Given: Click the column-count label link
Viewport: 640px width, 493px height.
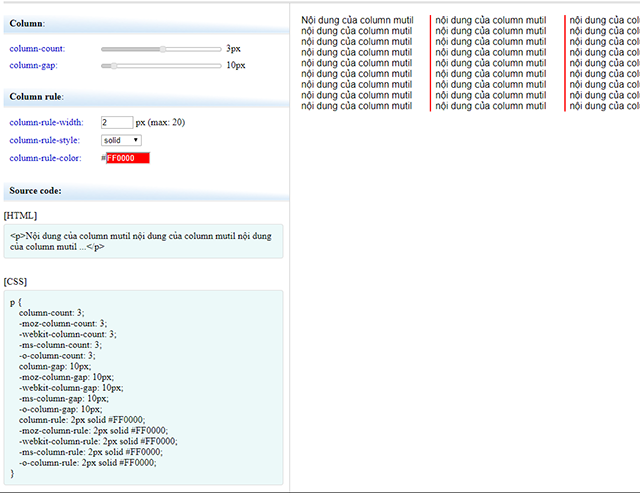Looking at the screenshot, I should click(37, 49).
